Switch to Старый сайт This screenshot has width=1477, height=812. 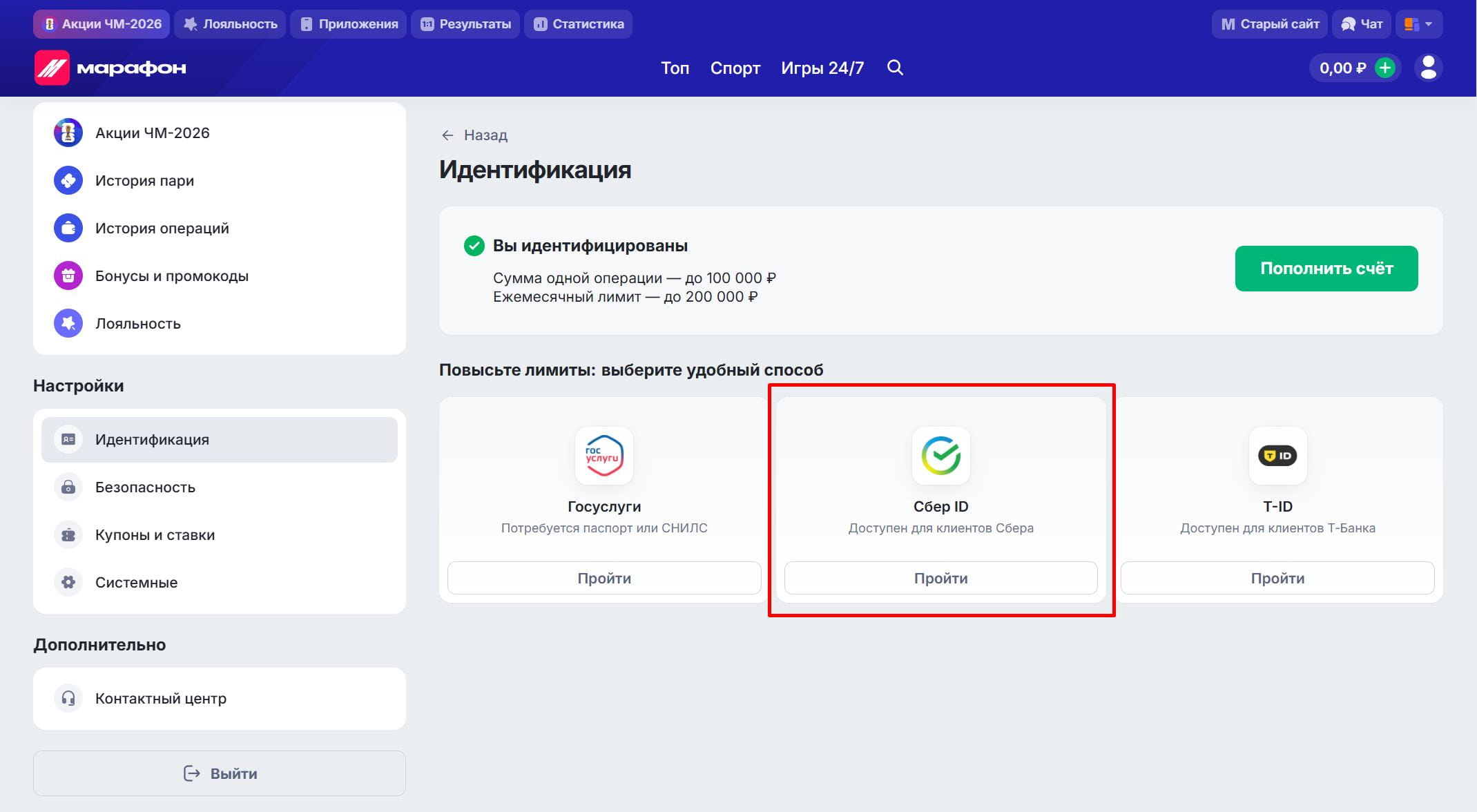point(1270,24)
